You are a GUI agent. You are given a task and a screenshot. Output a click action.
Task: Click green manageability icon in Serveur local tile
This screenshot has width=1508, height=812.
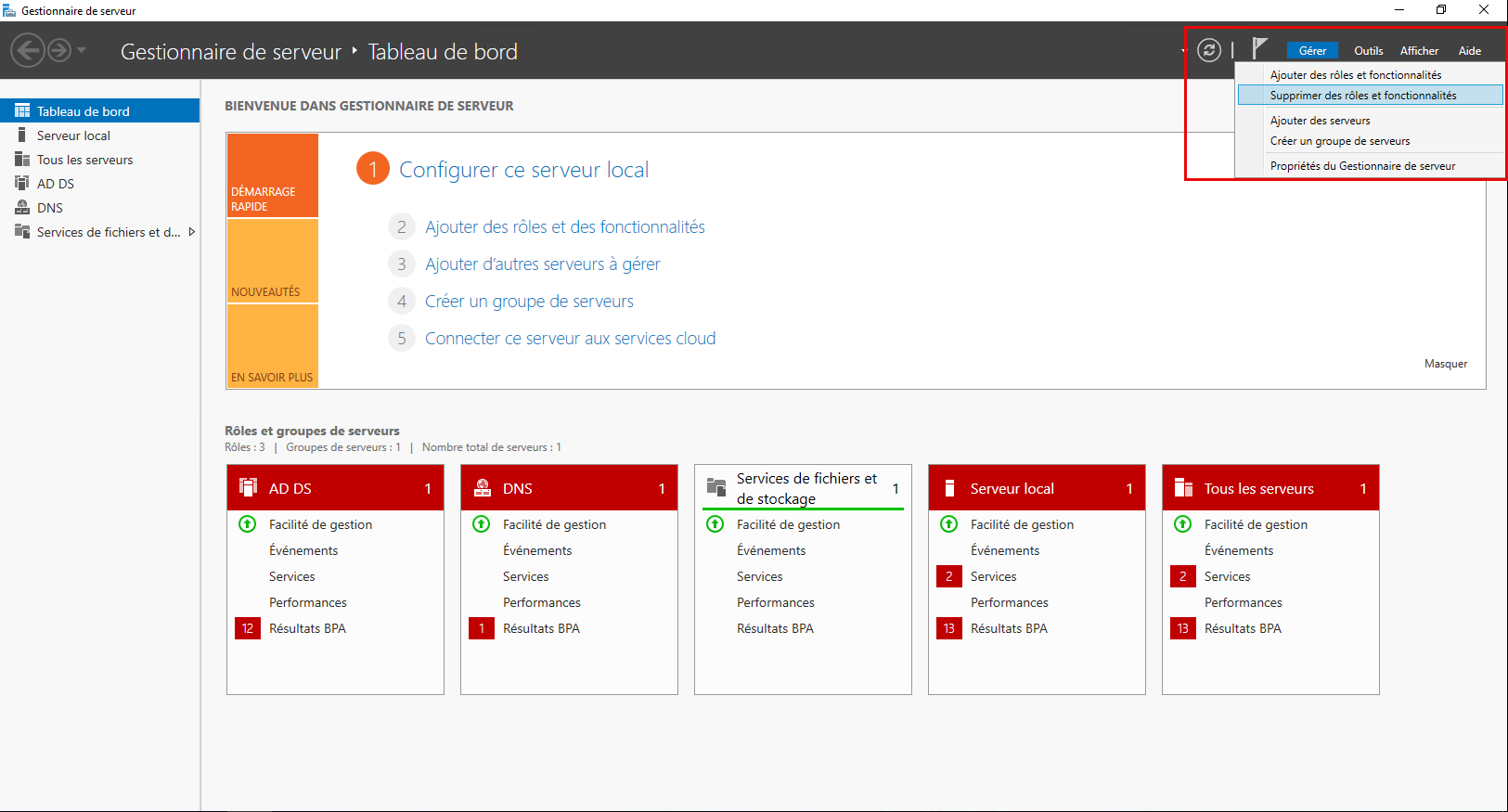coord(949,524)
